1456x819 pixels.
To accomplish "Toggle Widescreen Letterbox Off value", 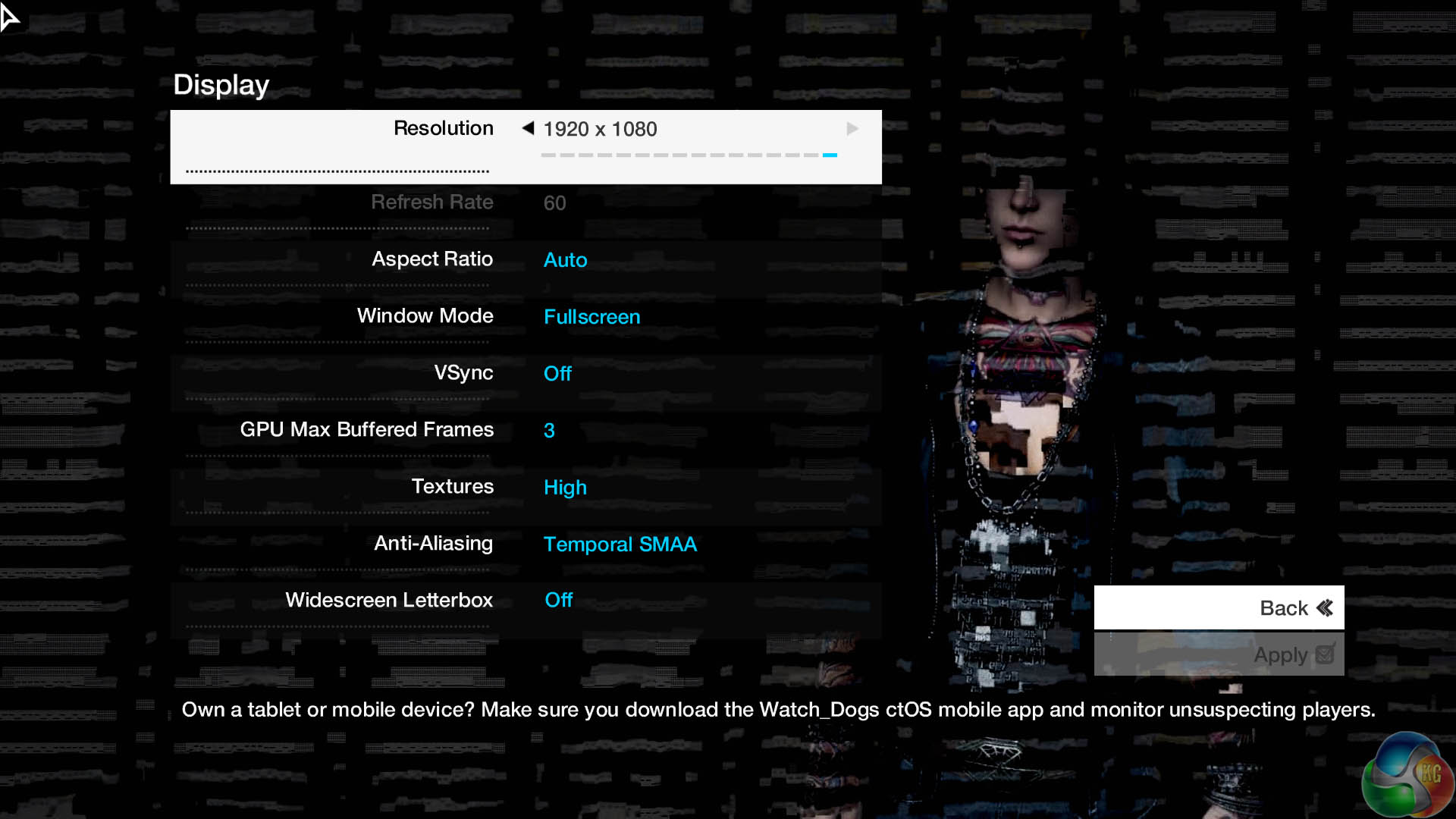I will coord(559,601).
